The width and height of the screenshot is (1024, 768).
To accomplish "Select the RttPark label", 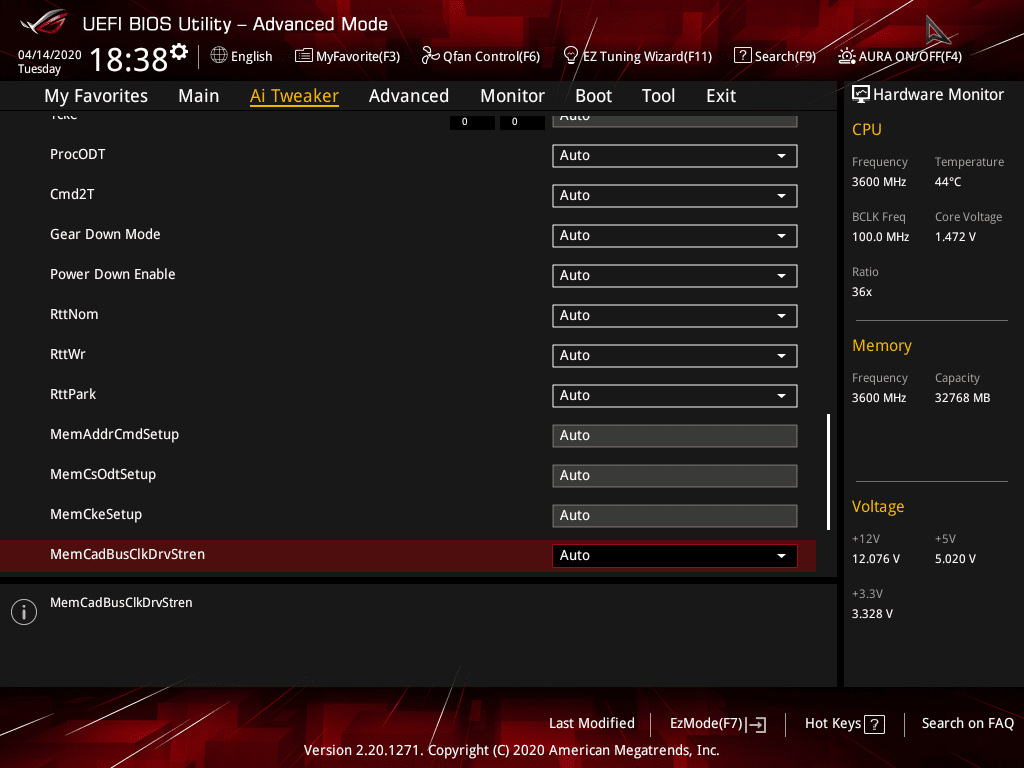I will [x=72, y=394].
